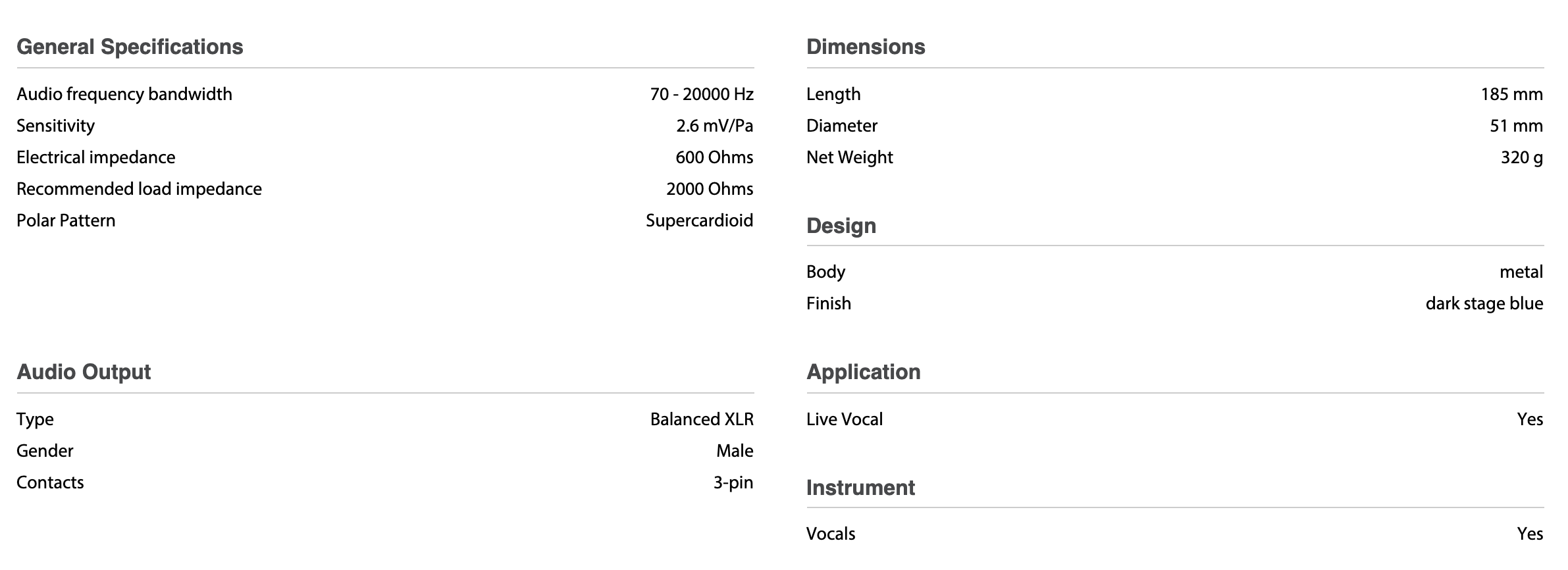Select the Design section heading
The height and width of the screenshot is (570, 1568).
click(841, 226)
